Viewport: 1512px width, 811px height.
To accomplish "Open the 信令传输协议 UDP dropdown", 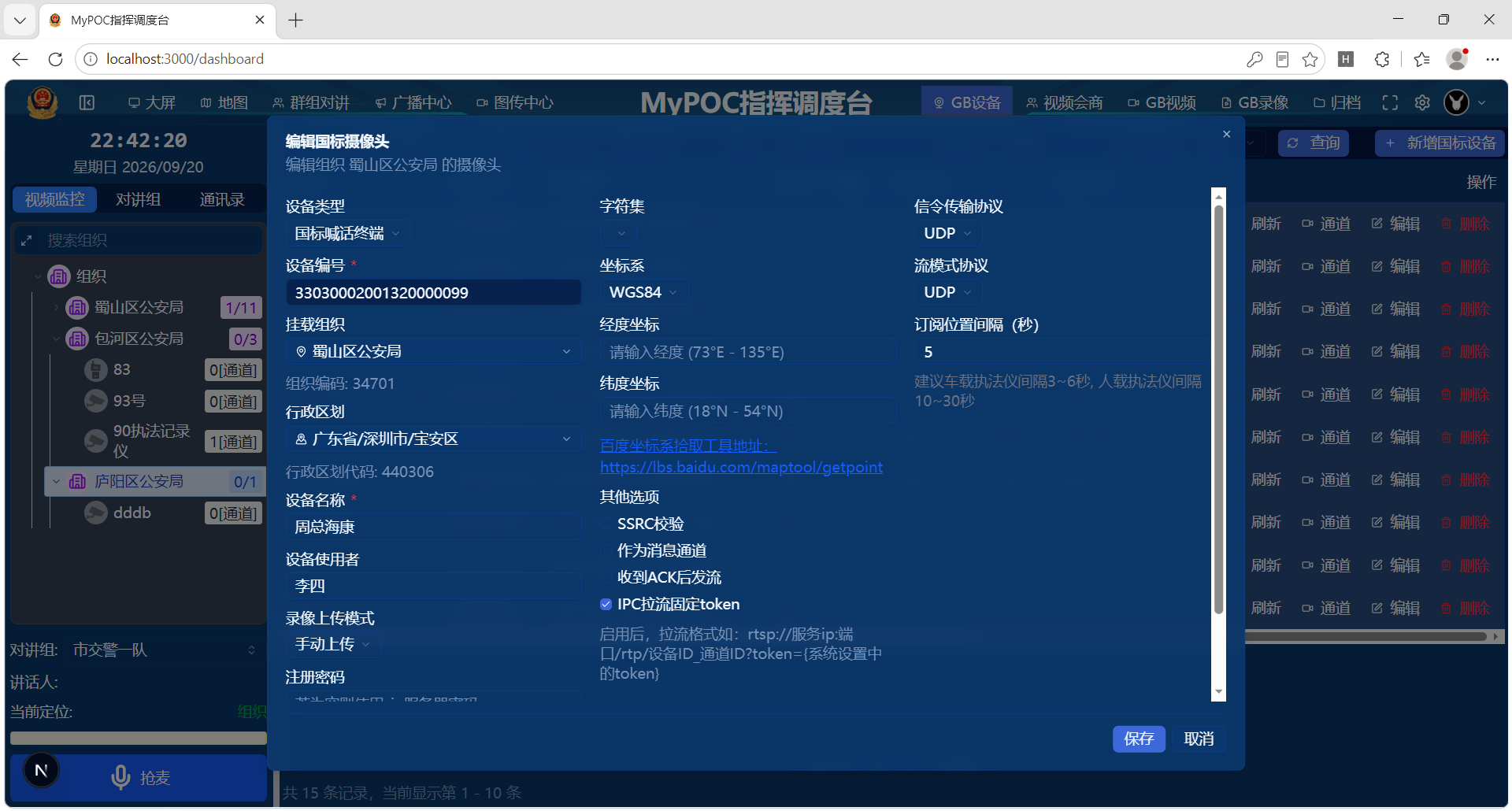I will pyautogui.click(x=948, y=233).
